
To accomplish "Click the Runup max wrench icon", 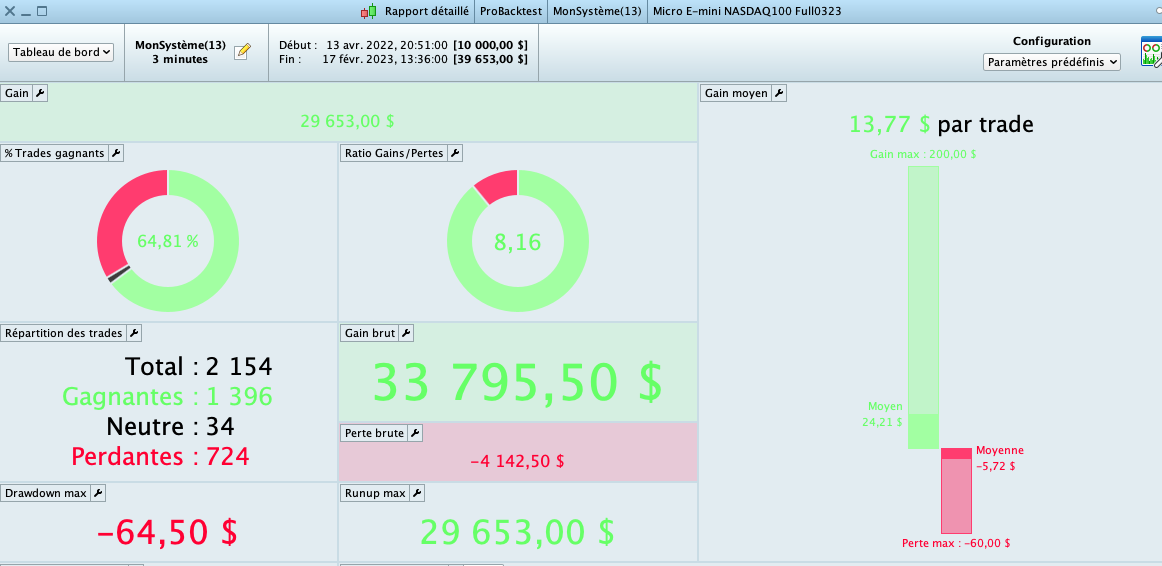I will coord(417,493).
